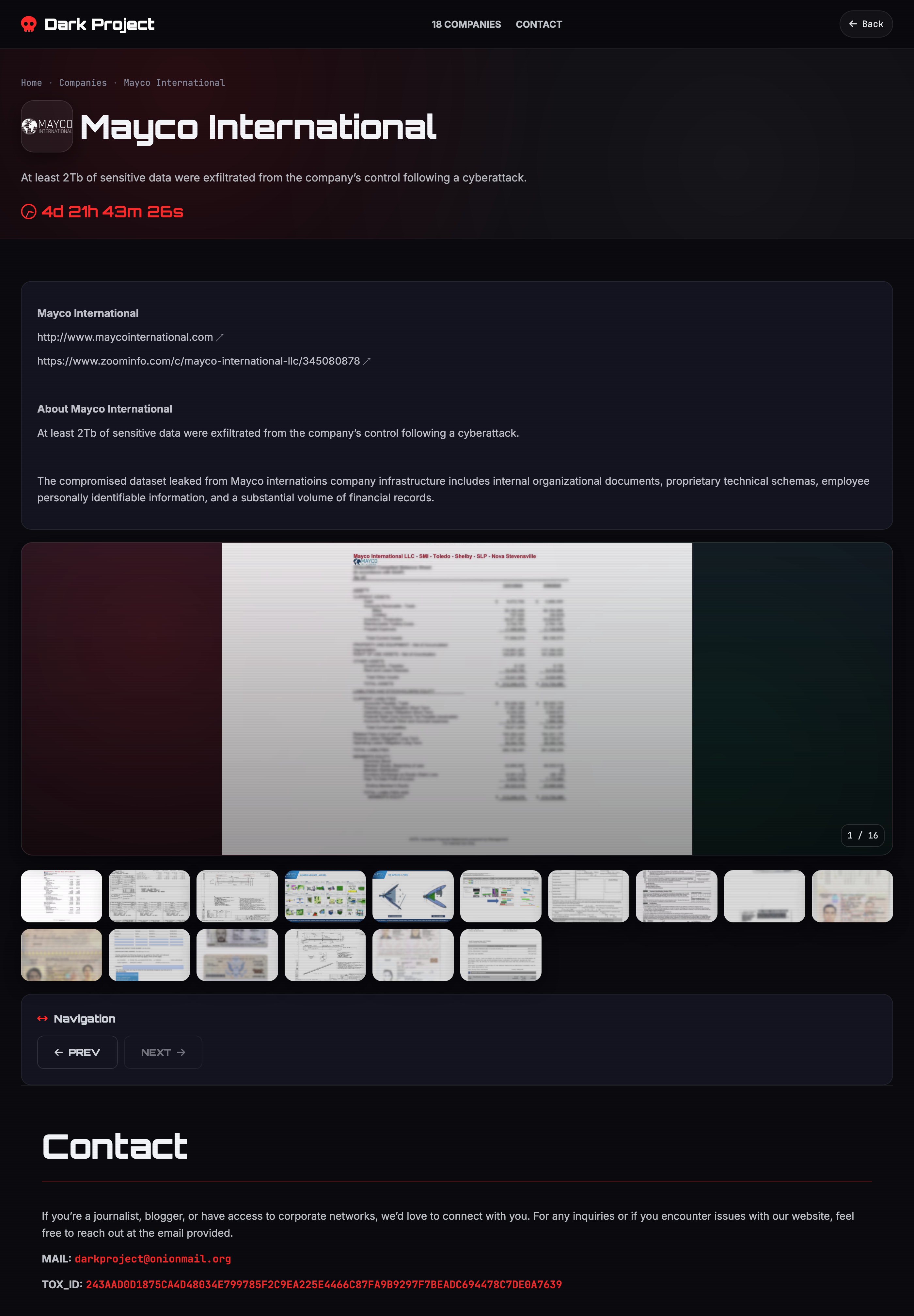Viewport: 914px width, 1316px height.
Task: Click the arrow icon beside maycointernational.com
Action: (x=219, y=338)
